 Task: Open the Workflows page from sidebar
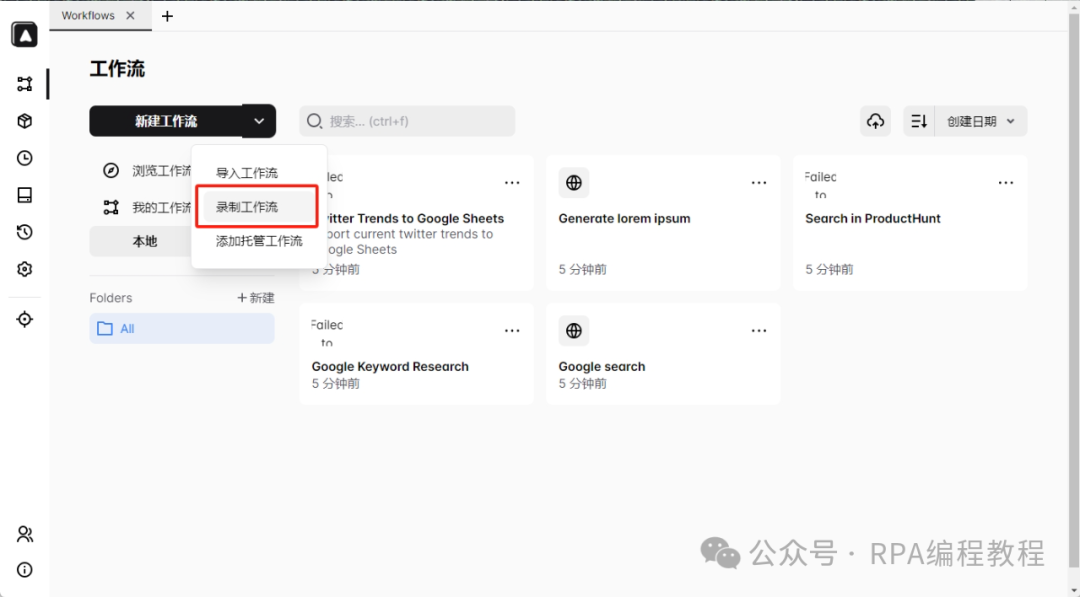click(x=25, y=84)
